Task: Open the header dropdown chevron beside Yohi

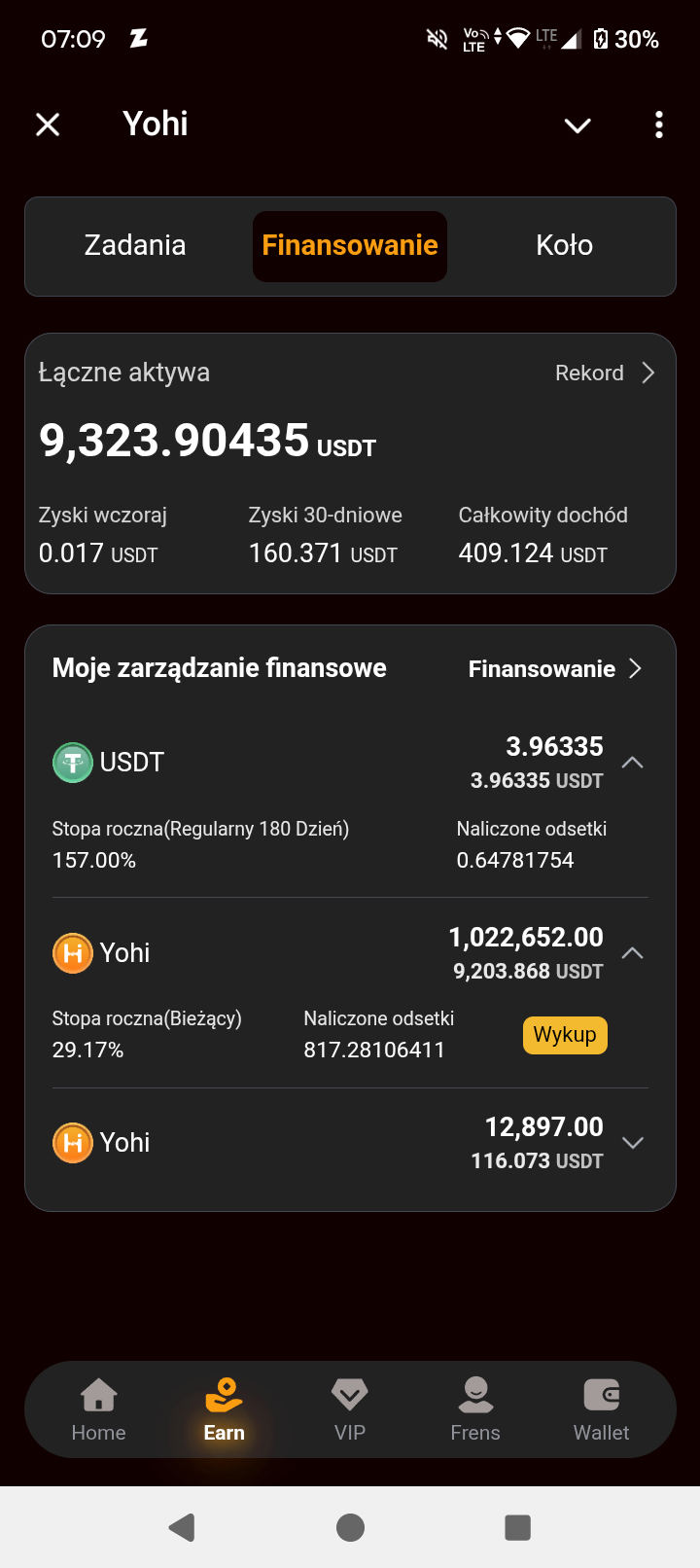Action: (577, 125)
